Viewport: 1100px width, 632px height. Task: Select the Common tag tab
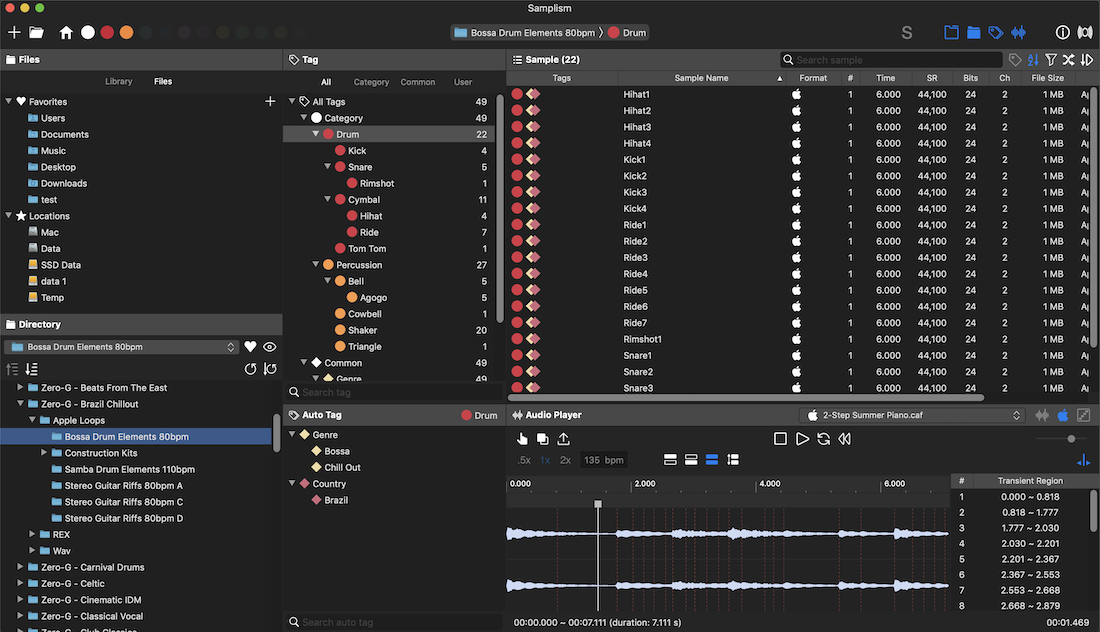[x=417, y=82]
